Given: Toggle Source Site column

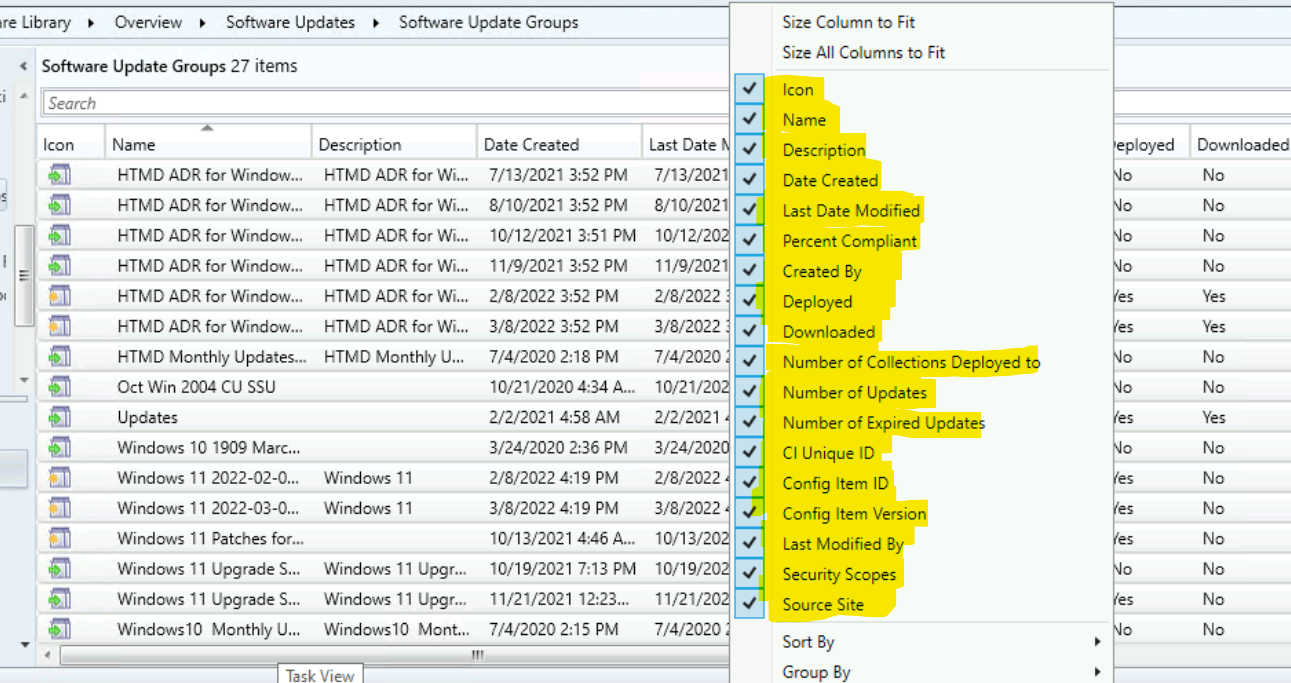Looking at the screenshot, I should click(750, 604).
